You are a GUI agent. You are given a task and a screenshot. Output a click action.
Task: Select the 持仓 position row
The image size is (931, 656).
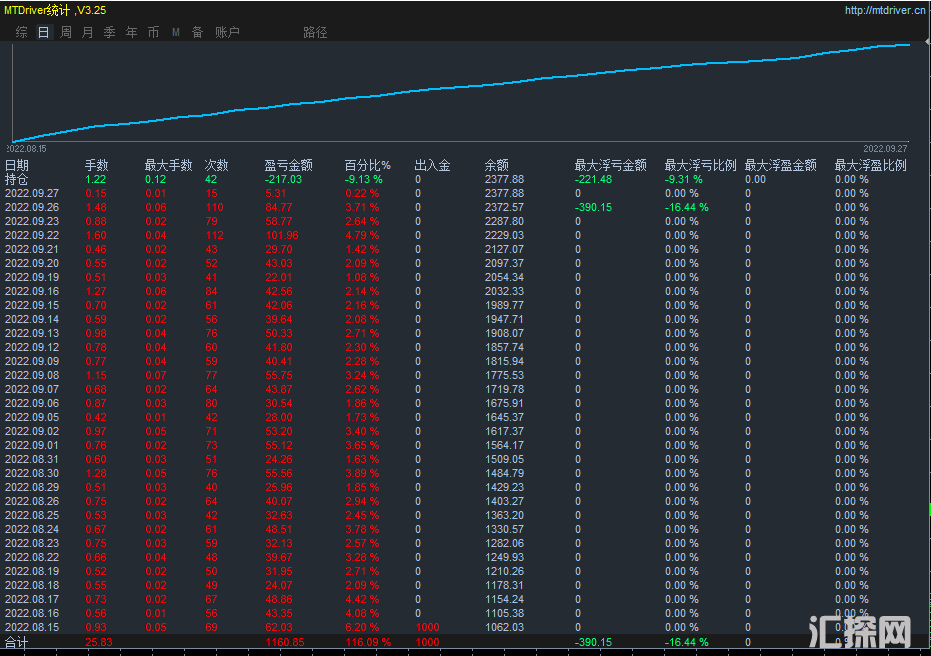(17, 179)
